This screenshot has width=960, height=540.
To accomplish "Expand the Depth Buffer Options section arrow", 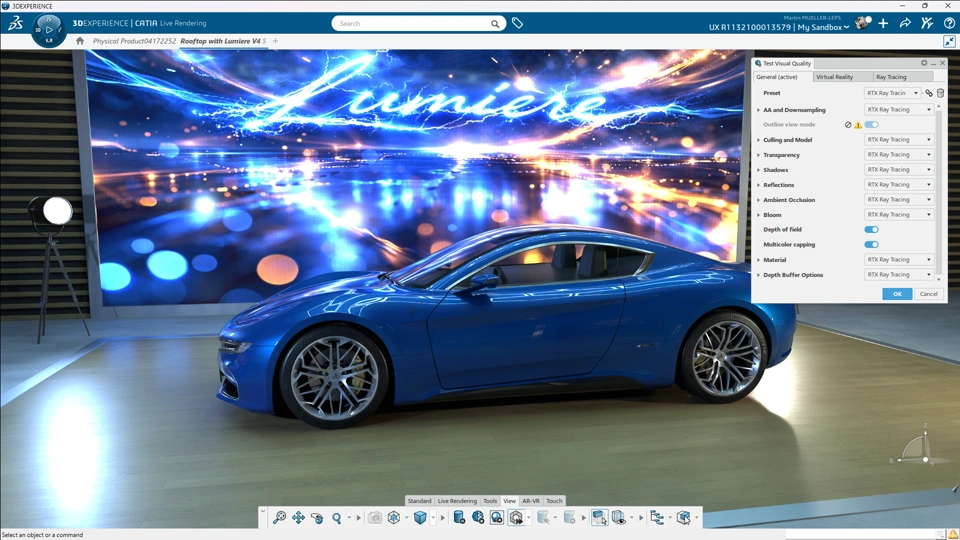I will [759, 275].
